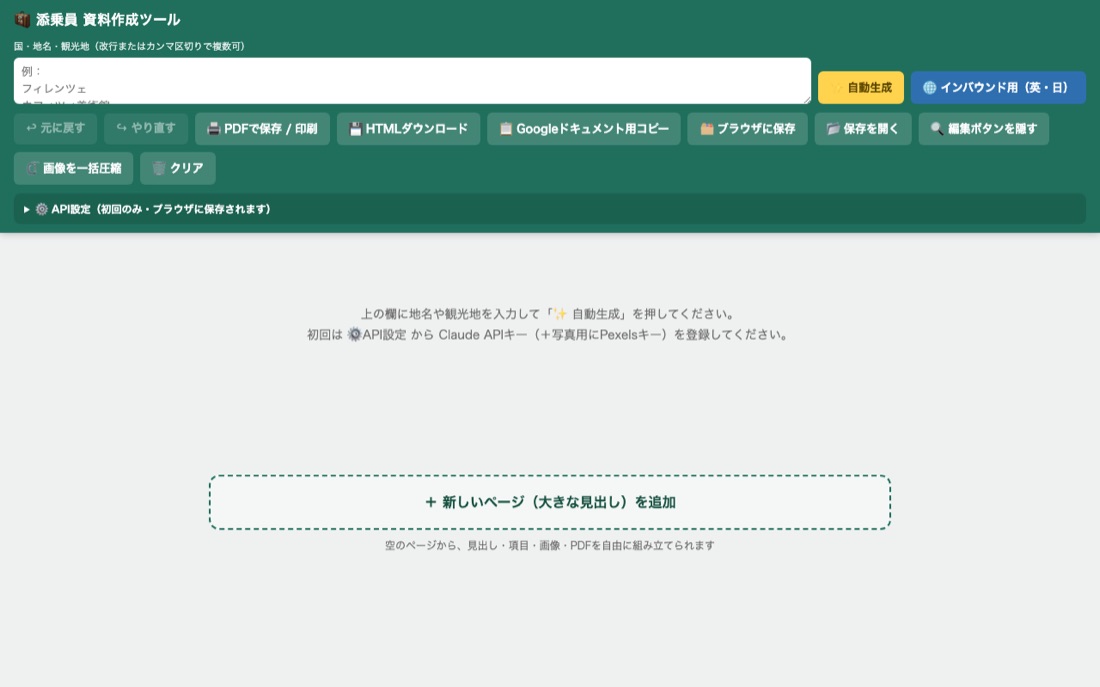This screenshot has width=1100, height=687.
Task: Click the box icon on ブラウザに保存
Action: [x=706, y=129]
